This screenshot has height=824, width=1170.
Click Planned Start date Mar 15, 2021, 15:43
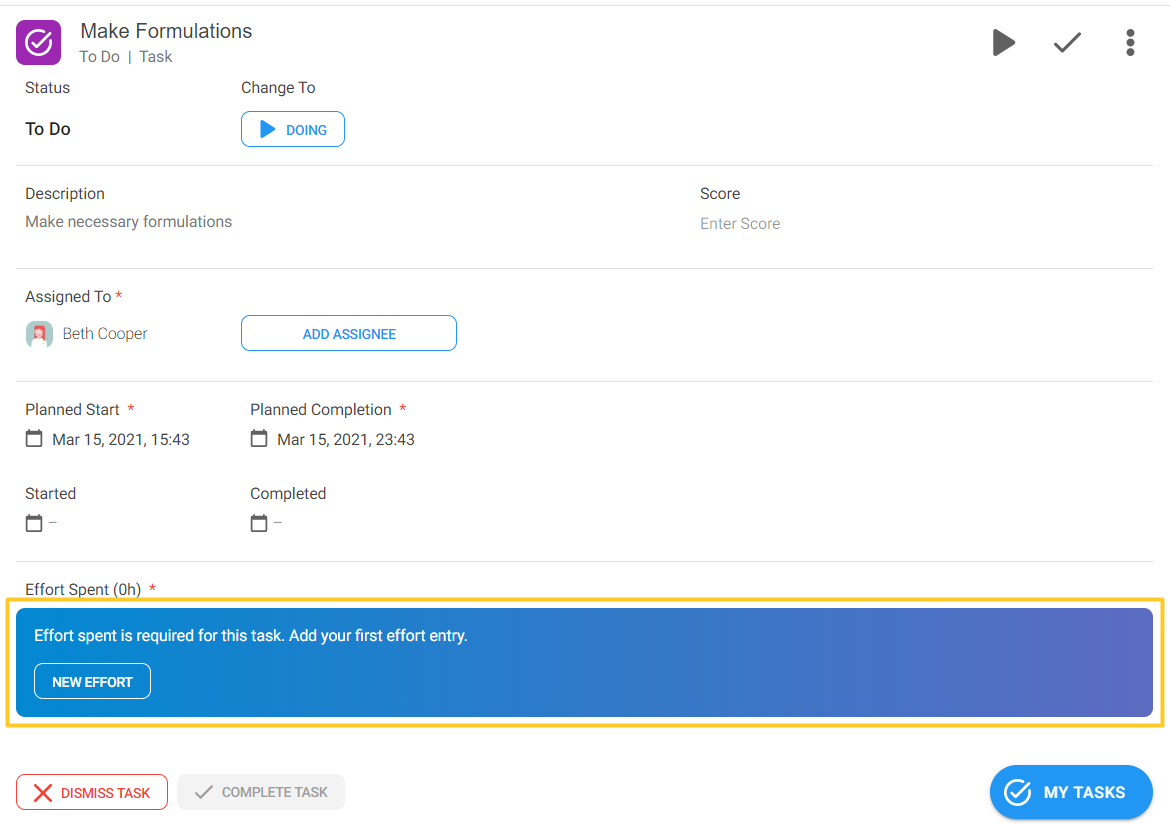121,440
